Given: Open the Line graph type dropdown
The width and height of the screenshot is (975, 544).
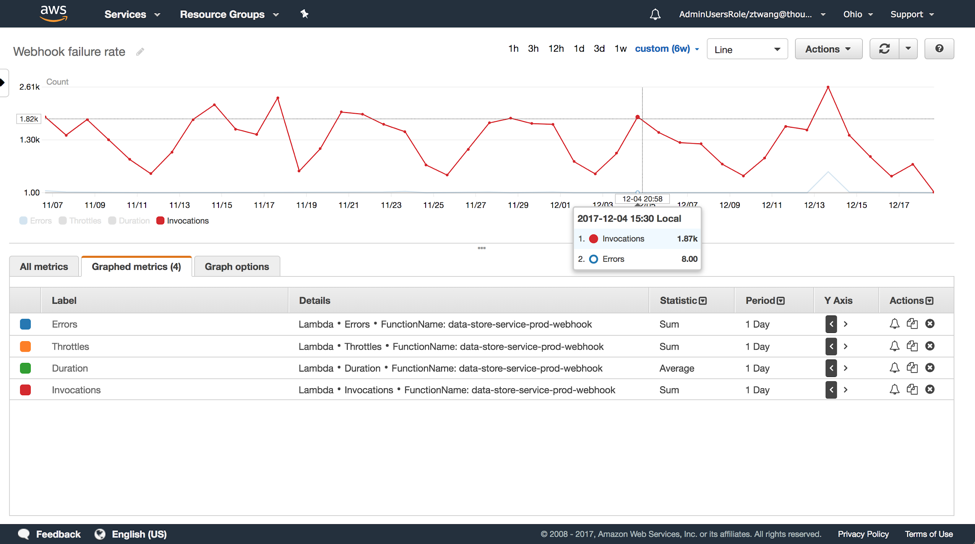Looking at the screenshot, I should [x=747, y=49].
